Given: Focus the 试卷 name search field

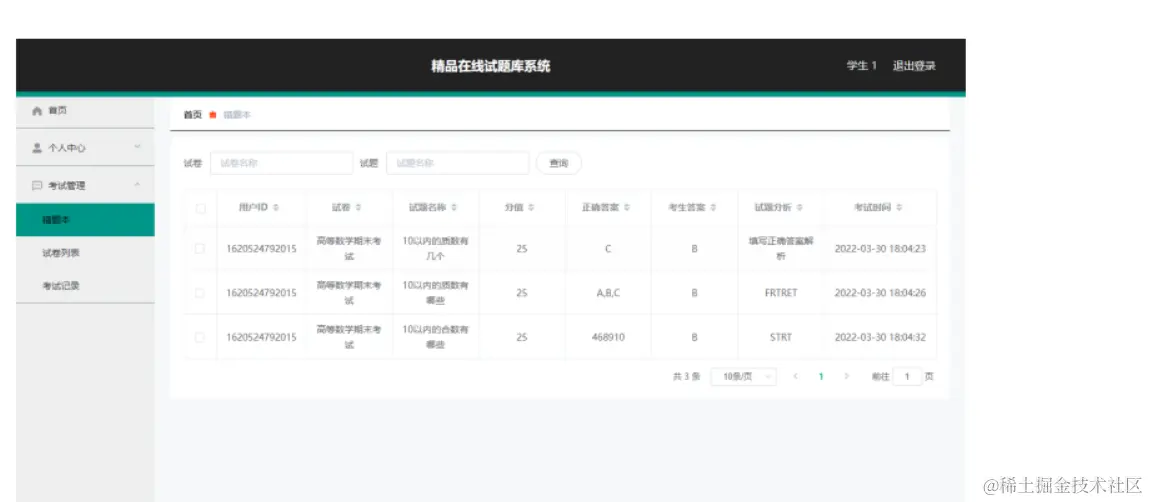Looking at the screenshot, I should pos(281,163).
